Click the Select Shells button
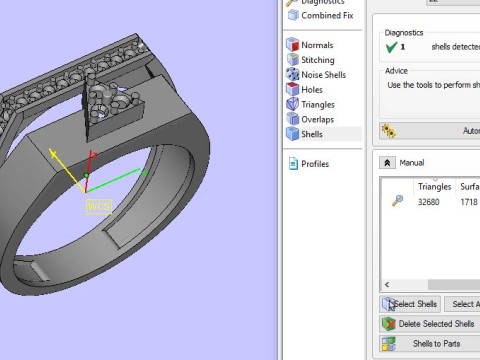The height and width of the screenshot is (360, 480). click(410, 304)
